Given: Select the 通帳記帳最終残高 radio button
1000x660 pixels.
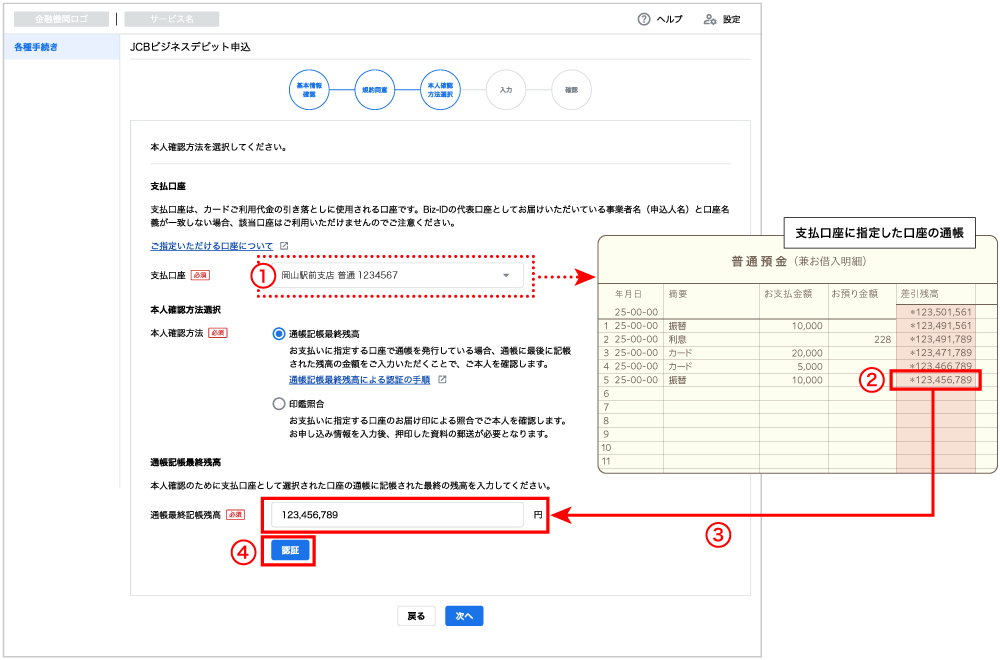Looking at the screenshot, I should [279, 333].
